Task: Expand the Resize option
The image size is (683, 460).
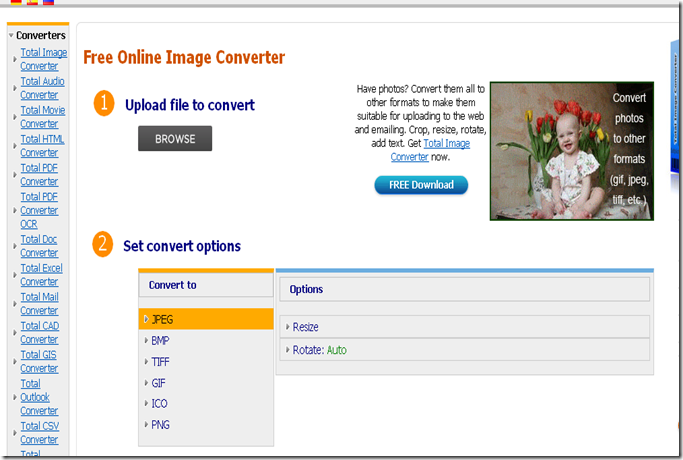Action: 464,327
